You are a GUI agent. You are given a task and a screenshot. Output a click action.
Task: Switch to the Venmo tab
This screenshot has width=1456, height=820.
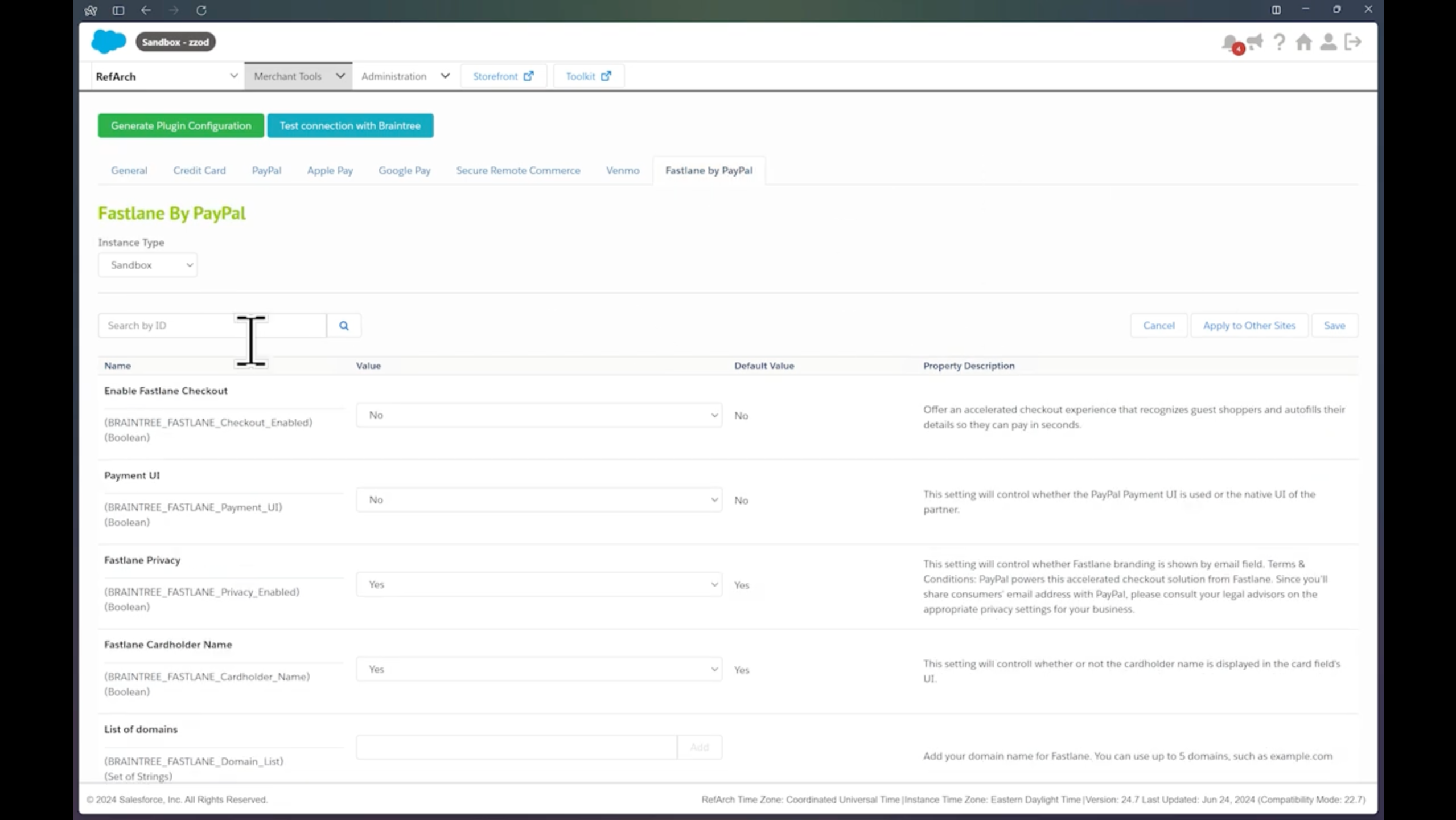coord(622,170)
